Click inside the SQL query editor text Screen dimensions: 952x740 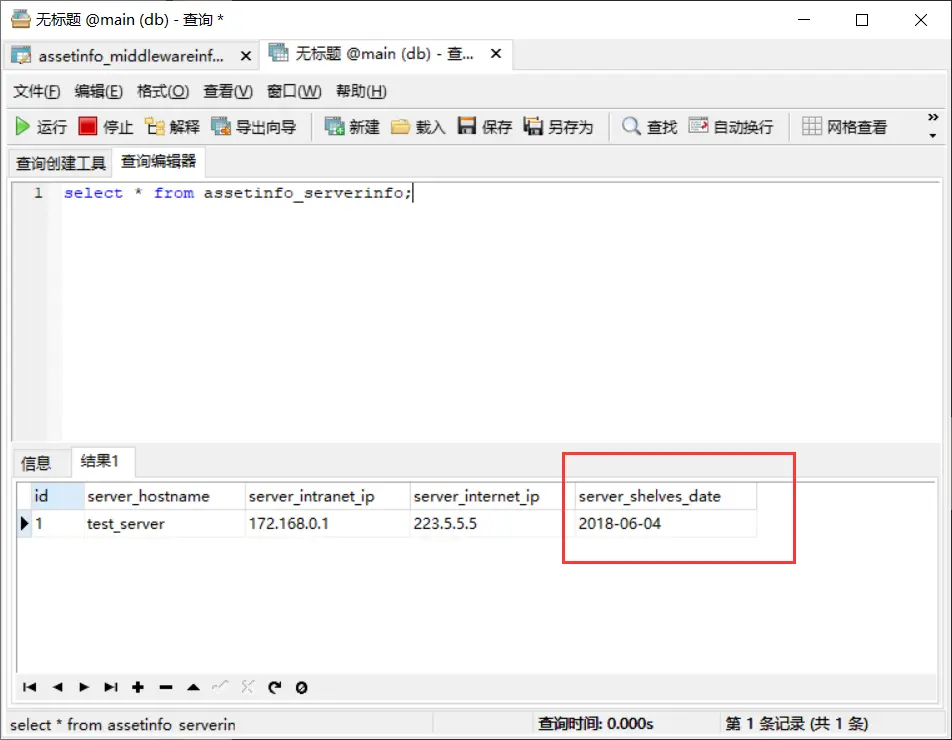tap(238, 193)
